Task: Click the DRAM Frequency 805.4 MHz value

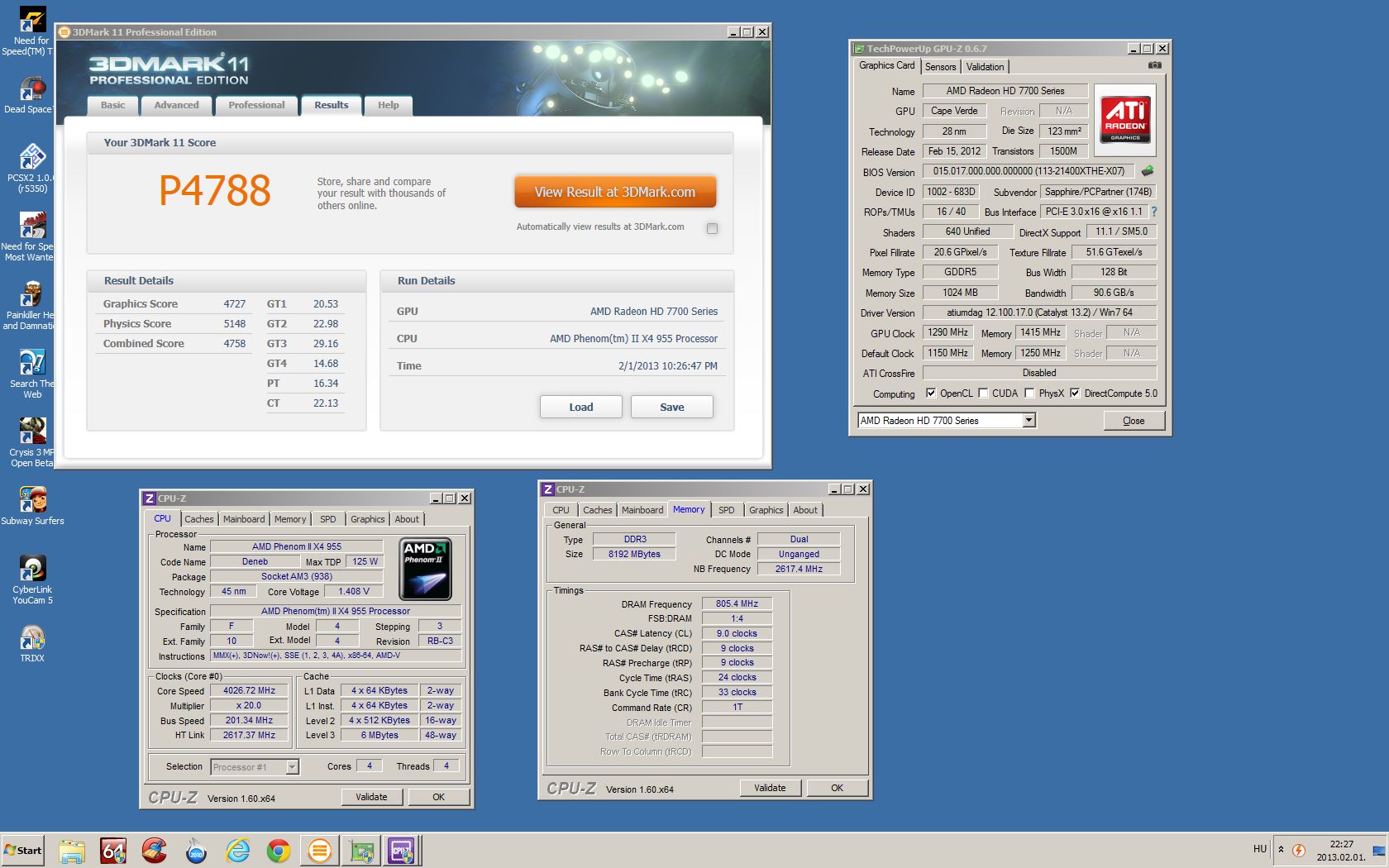Action: click(x=737, y=603)
